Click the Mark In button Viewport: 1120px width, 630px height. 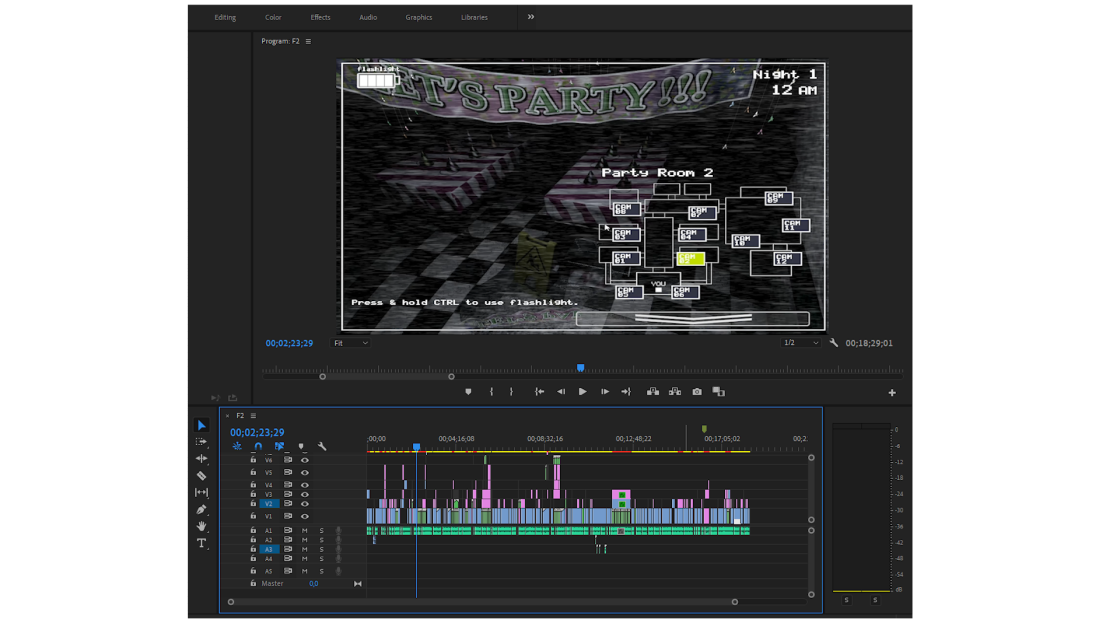point(491,392)
